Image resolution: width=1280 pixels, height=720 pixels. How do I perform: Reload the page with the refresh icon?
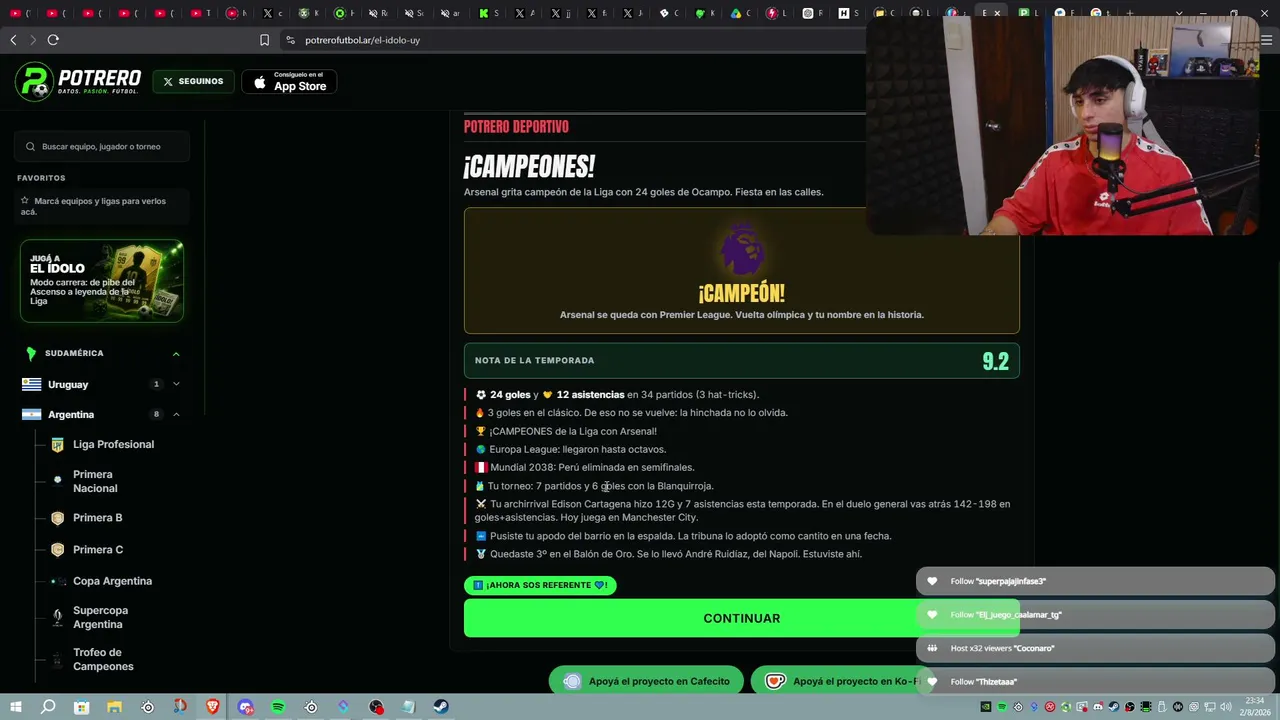[53, 40]
